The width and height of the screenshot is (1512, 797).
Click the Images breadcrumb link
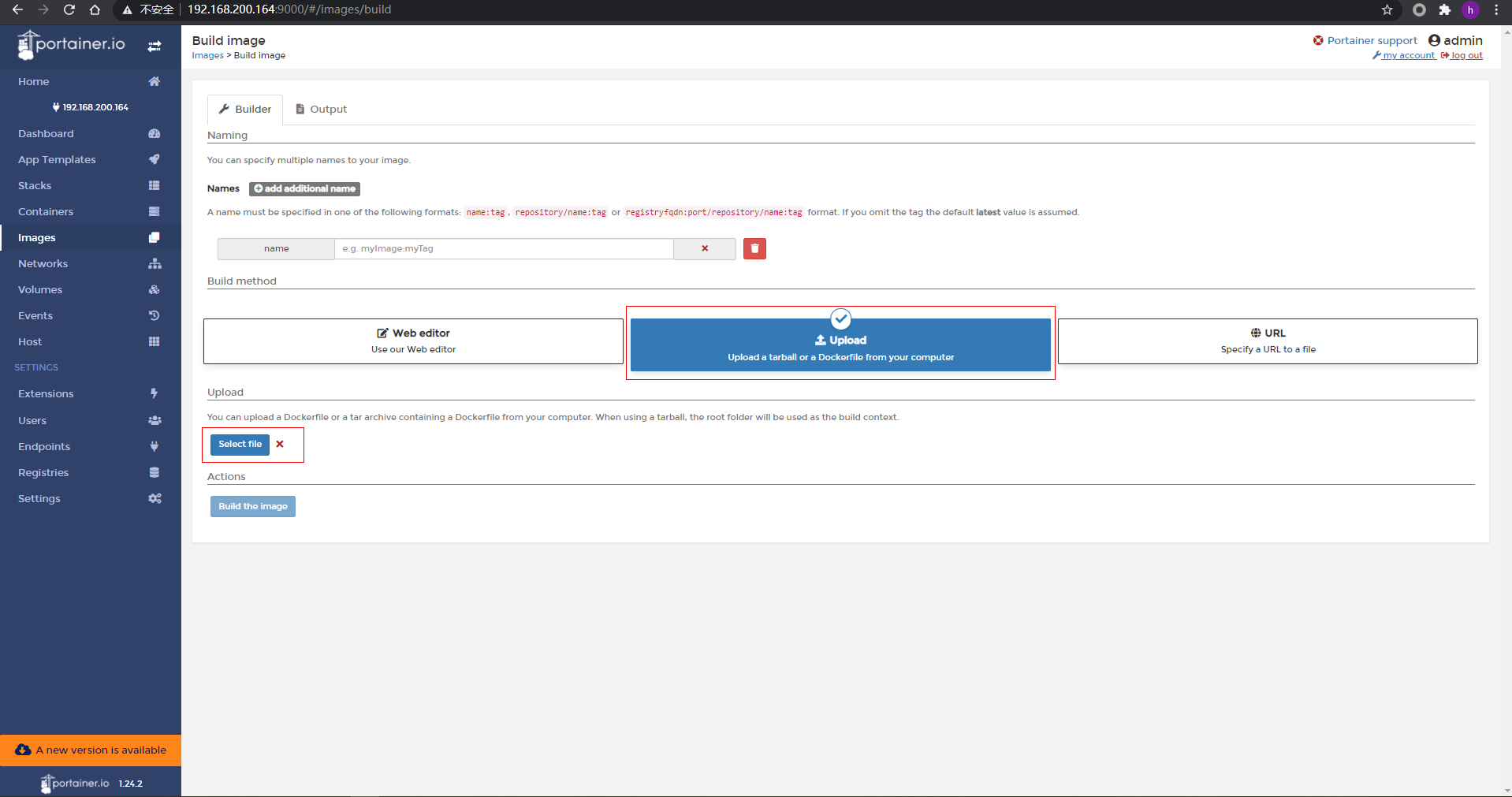pyautogui.click(x=208, y=55)
